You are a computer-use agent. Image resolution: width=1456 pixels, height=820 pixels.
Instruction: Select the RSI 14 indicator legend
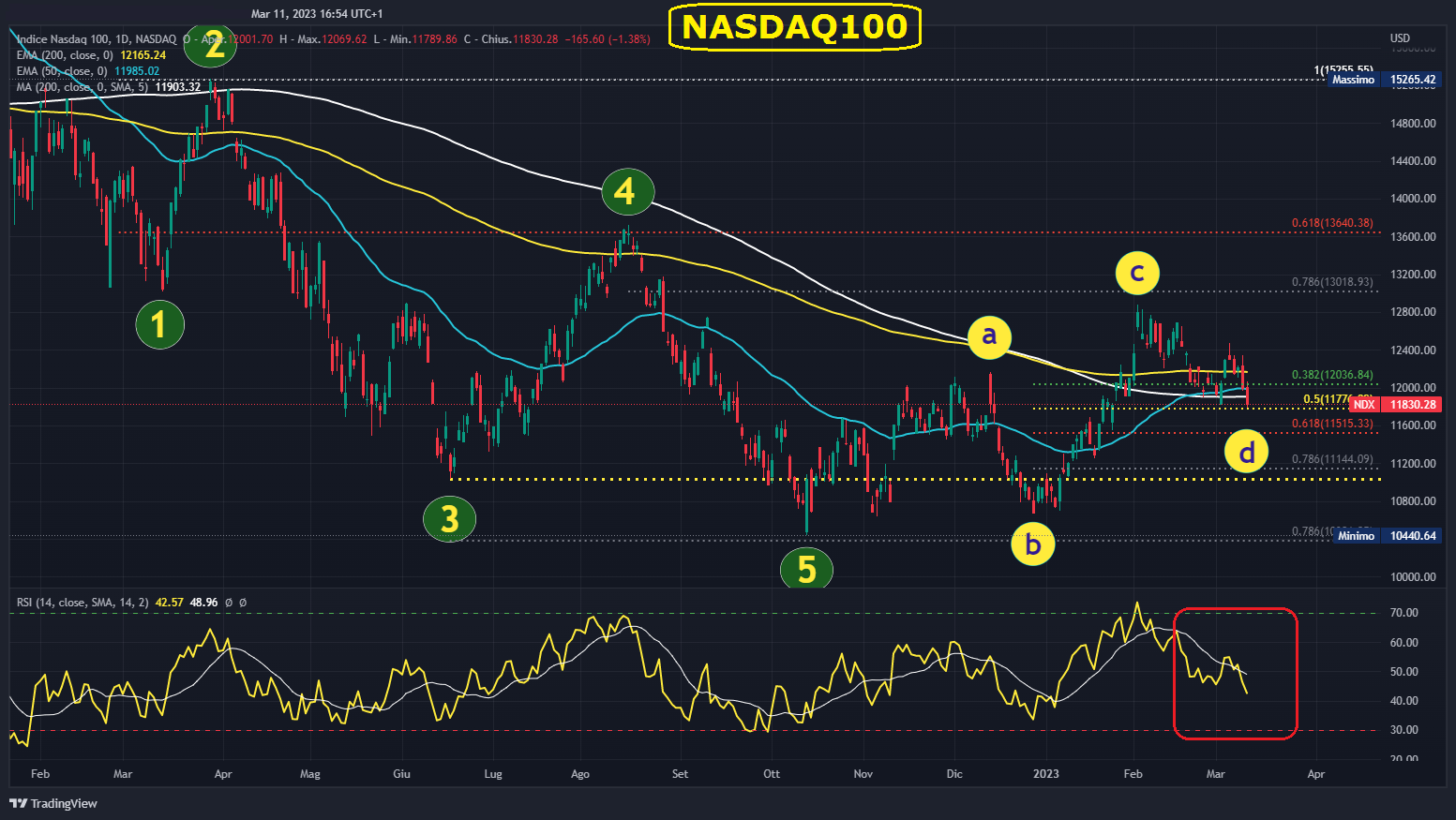83,603
